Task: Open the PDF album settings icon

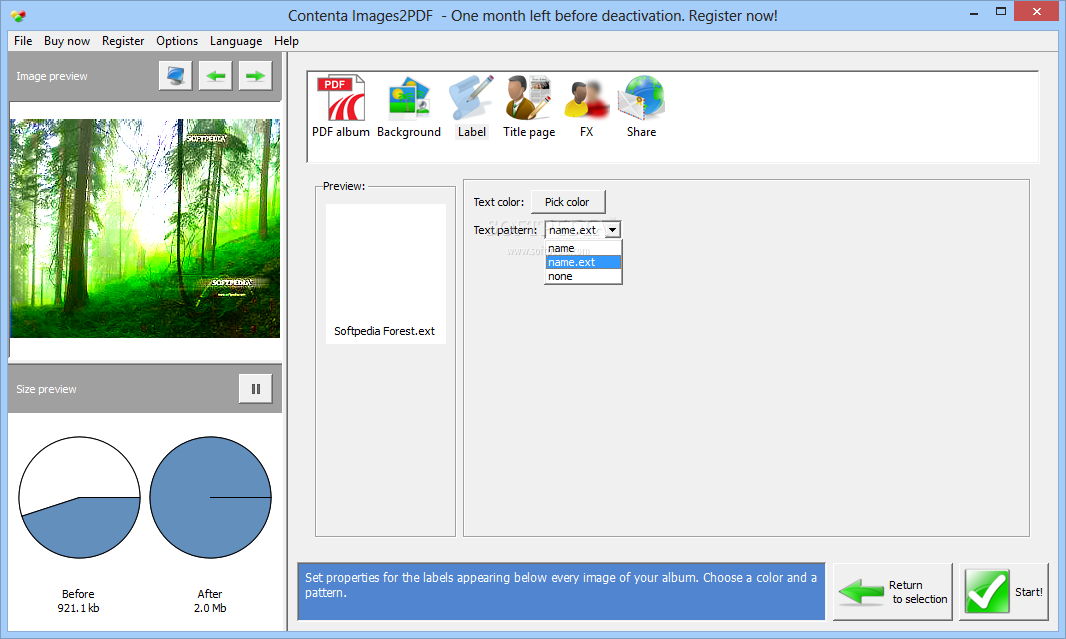Action: 341,107
